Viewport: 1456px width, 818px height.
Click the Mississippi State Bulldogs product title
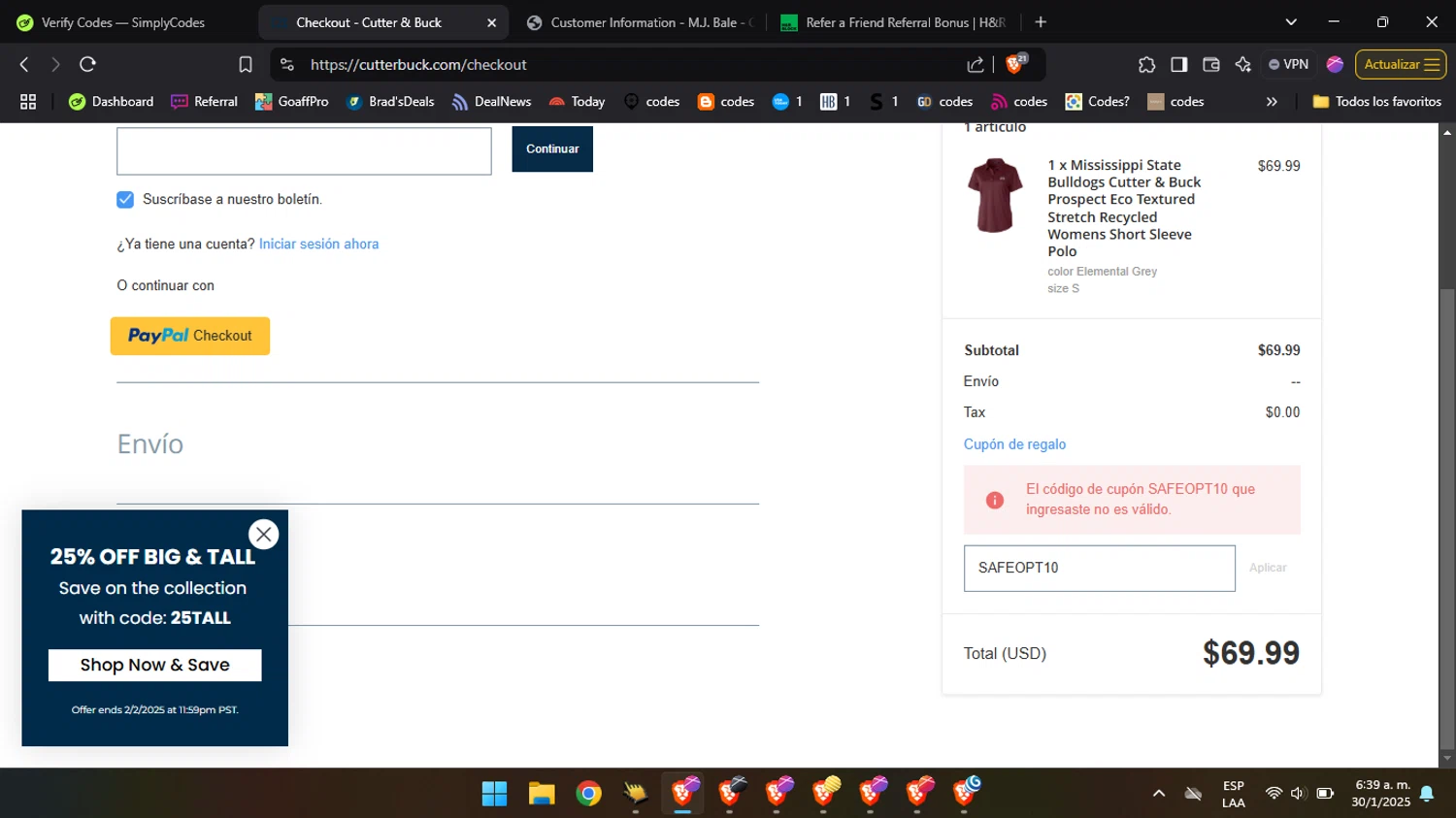(x=1124, y=208)
